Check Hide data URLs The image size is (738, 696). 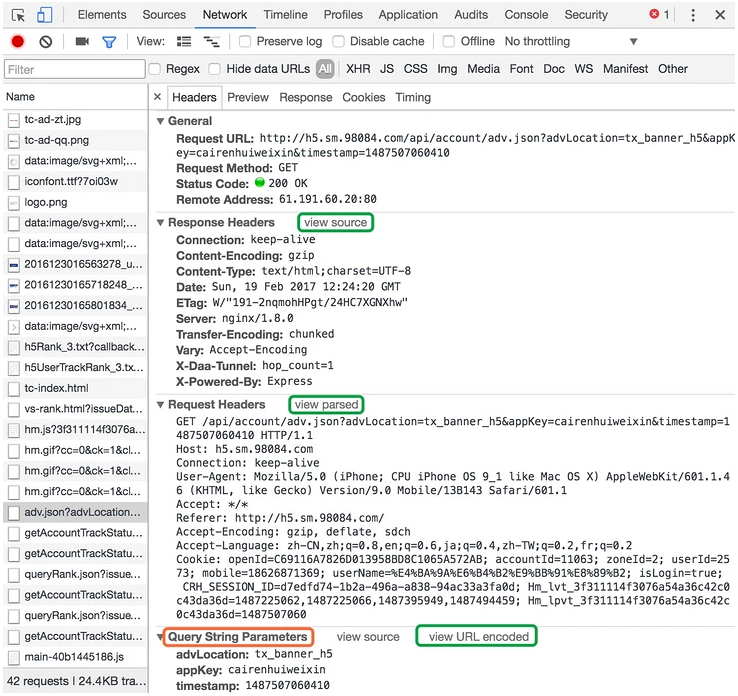215,69
